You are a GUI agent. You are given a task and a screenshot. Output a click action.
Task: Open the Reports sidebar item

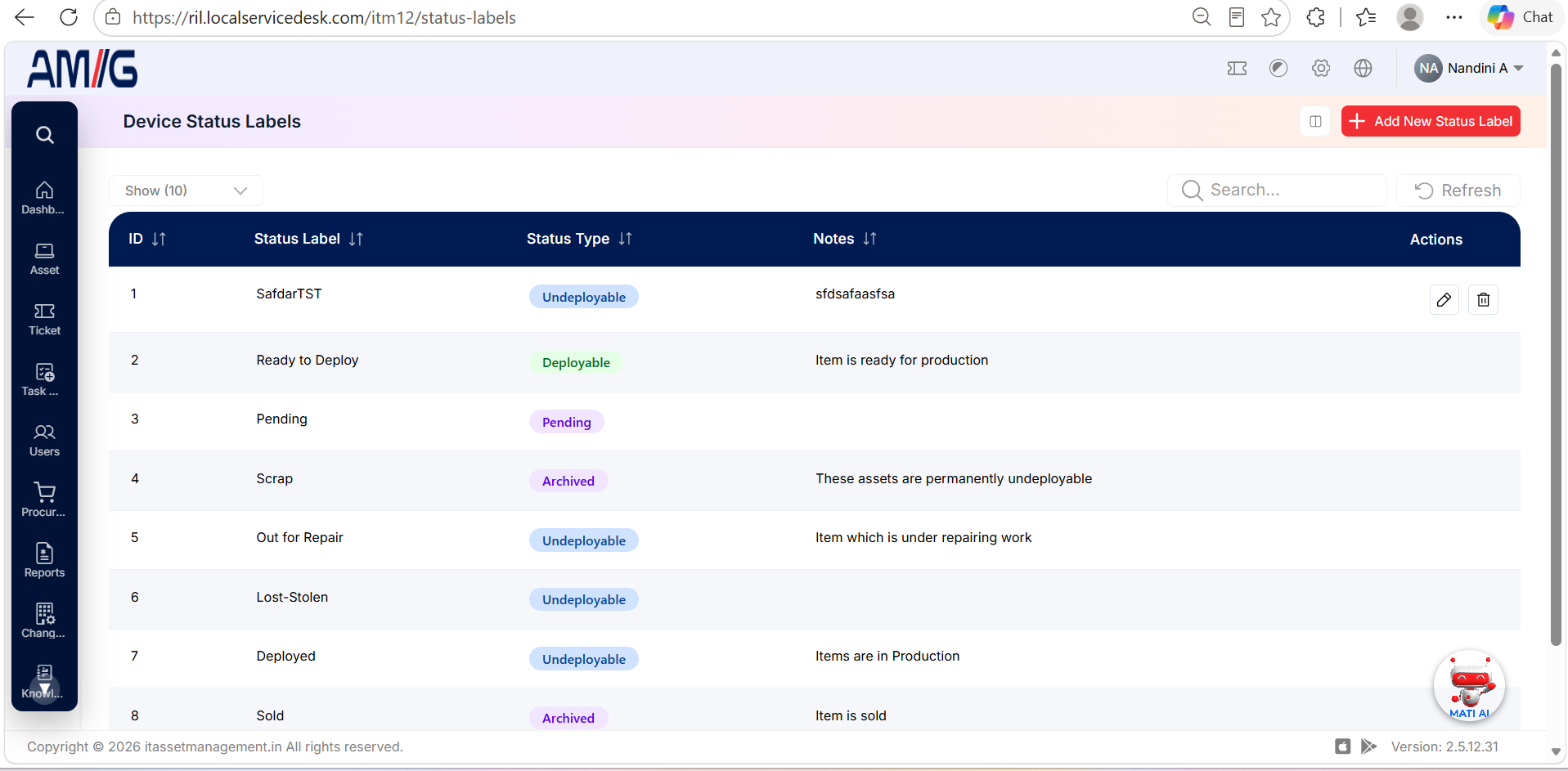[44, 561]
